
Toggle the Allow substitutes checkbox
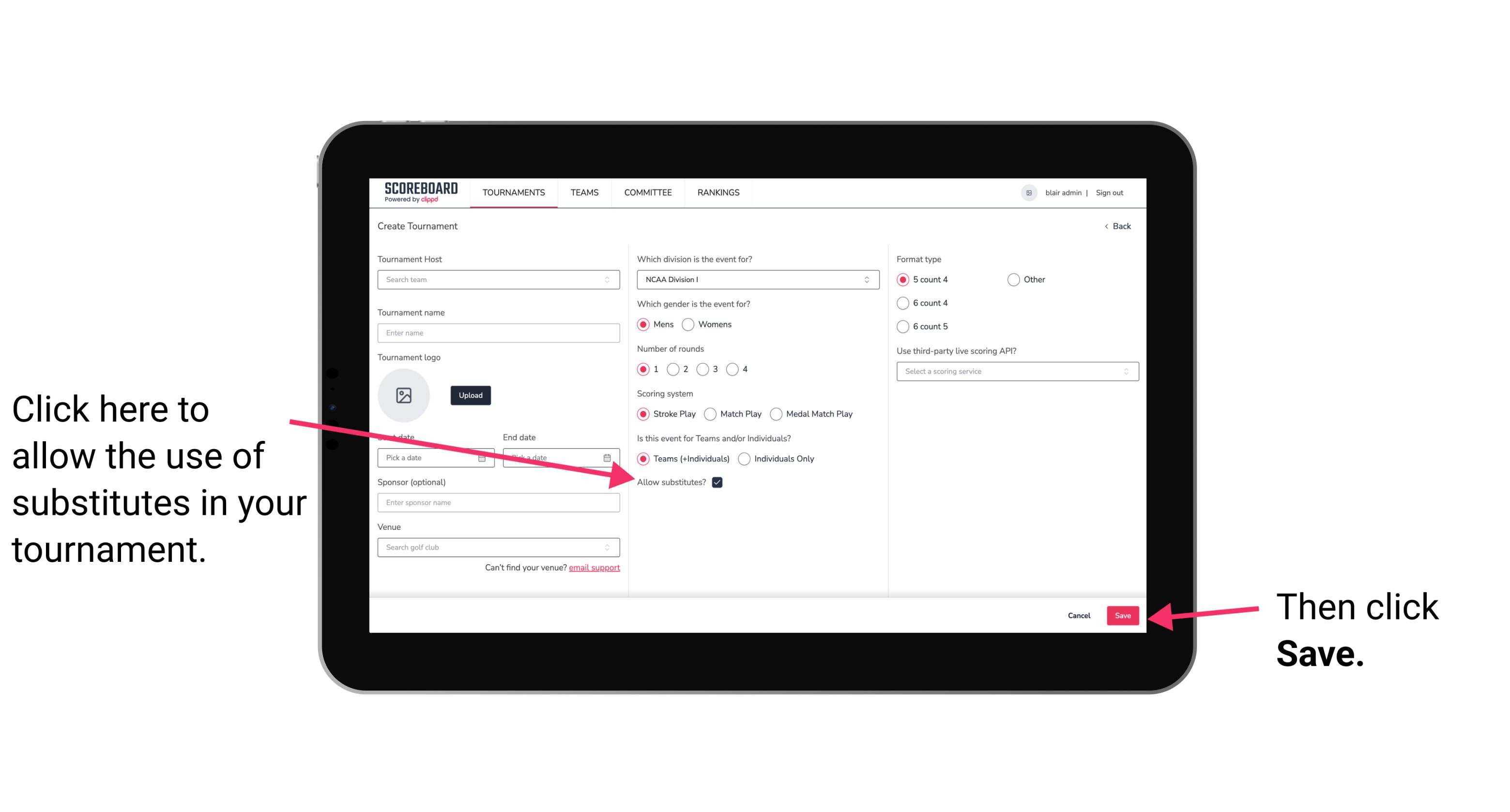(720, 482)
